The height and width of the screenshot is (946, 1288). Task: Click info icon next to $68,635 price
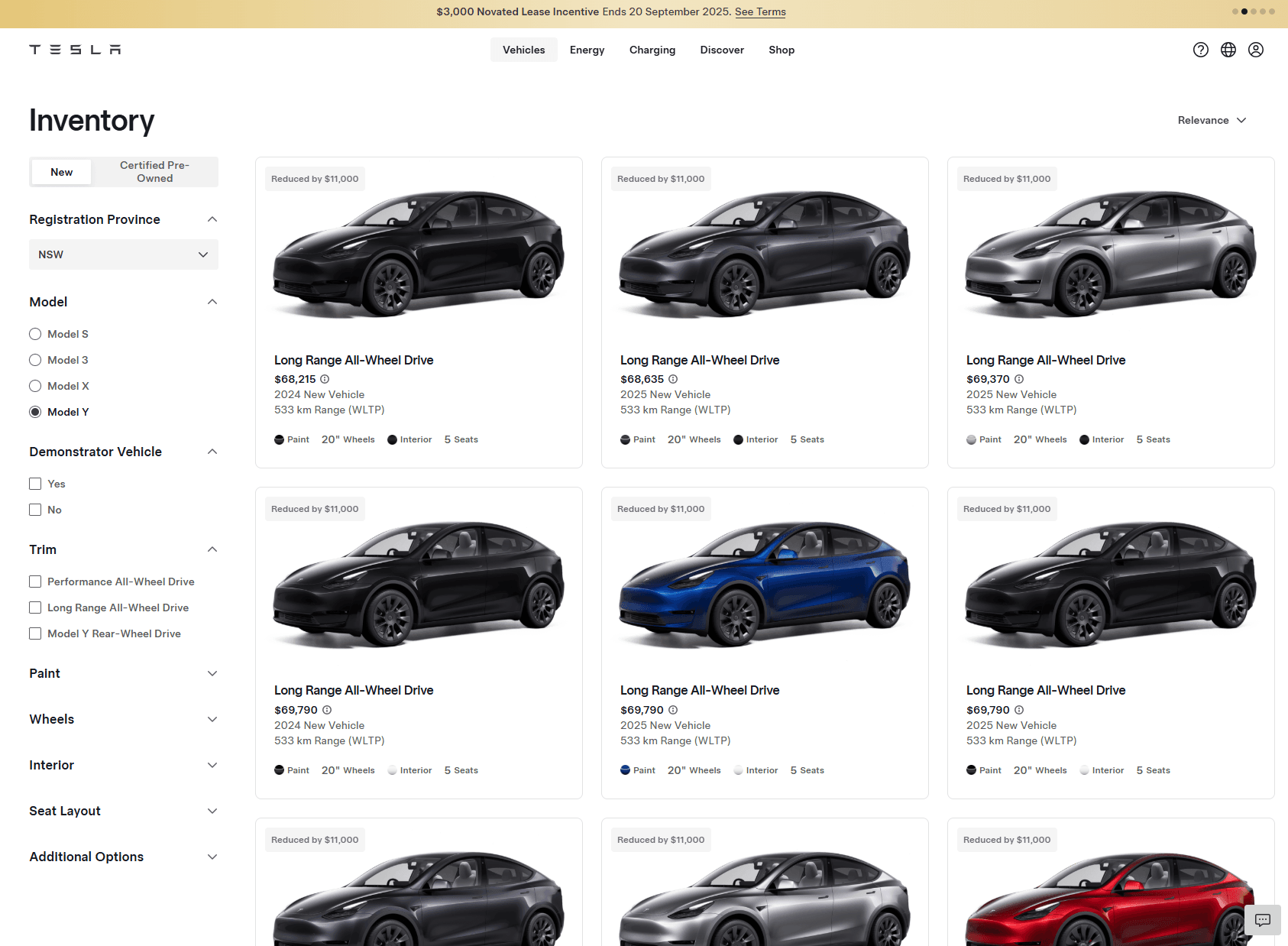click(x=673, y=379)
